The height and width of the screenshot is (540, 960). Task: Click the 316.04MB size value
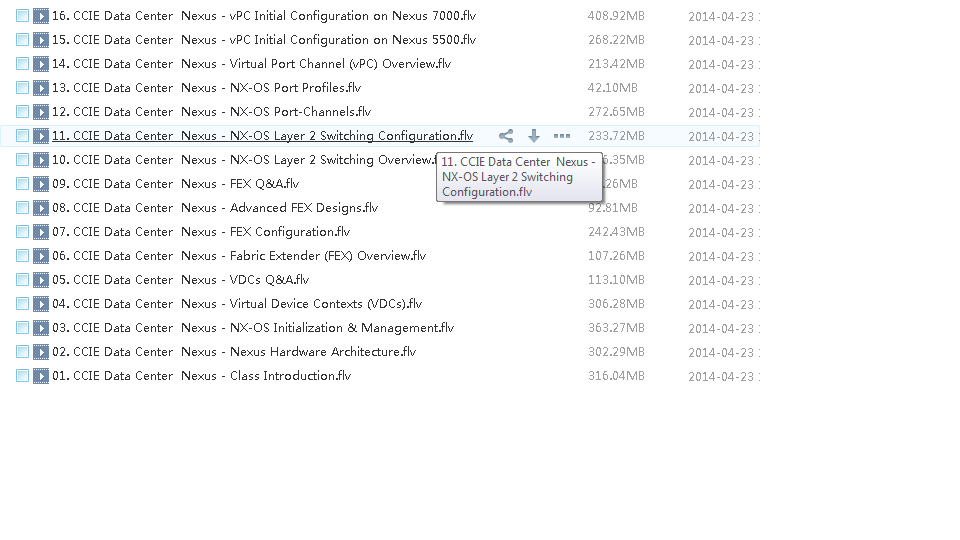tap(616, 376)
